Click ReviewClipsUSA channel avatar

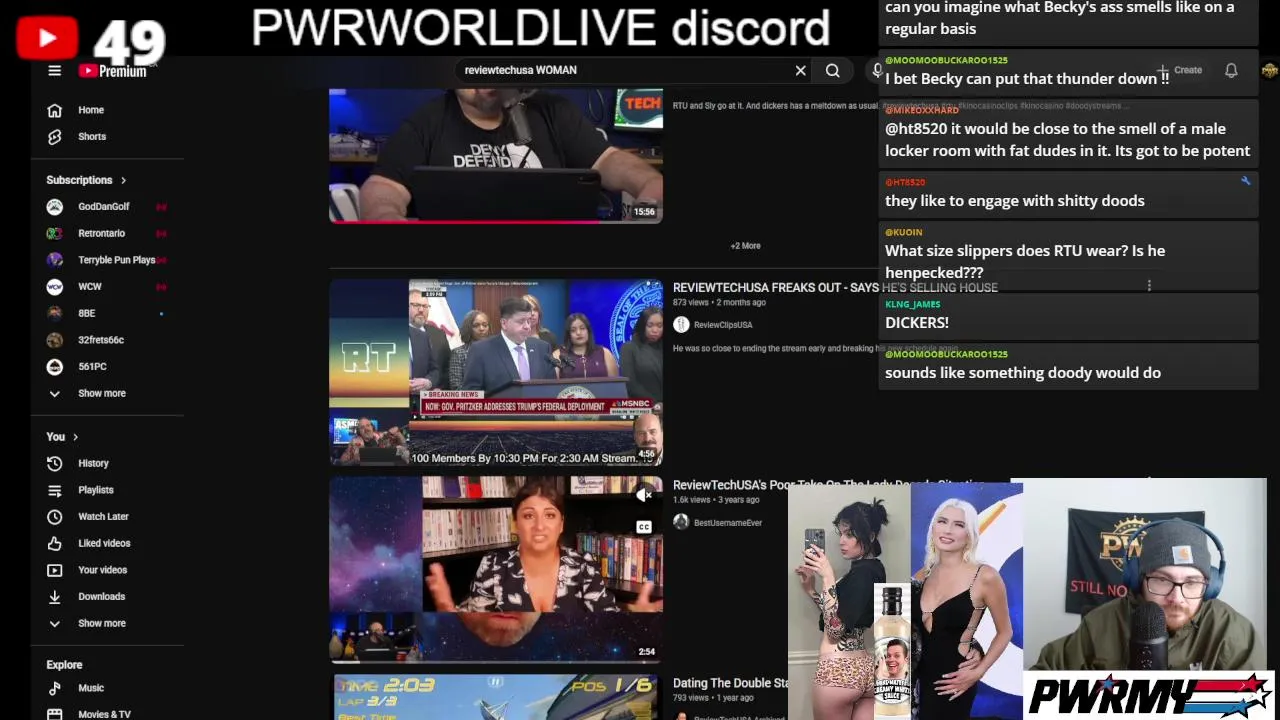pos(681,324)
